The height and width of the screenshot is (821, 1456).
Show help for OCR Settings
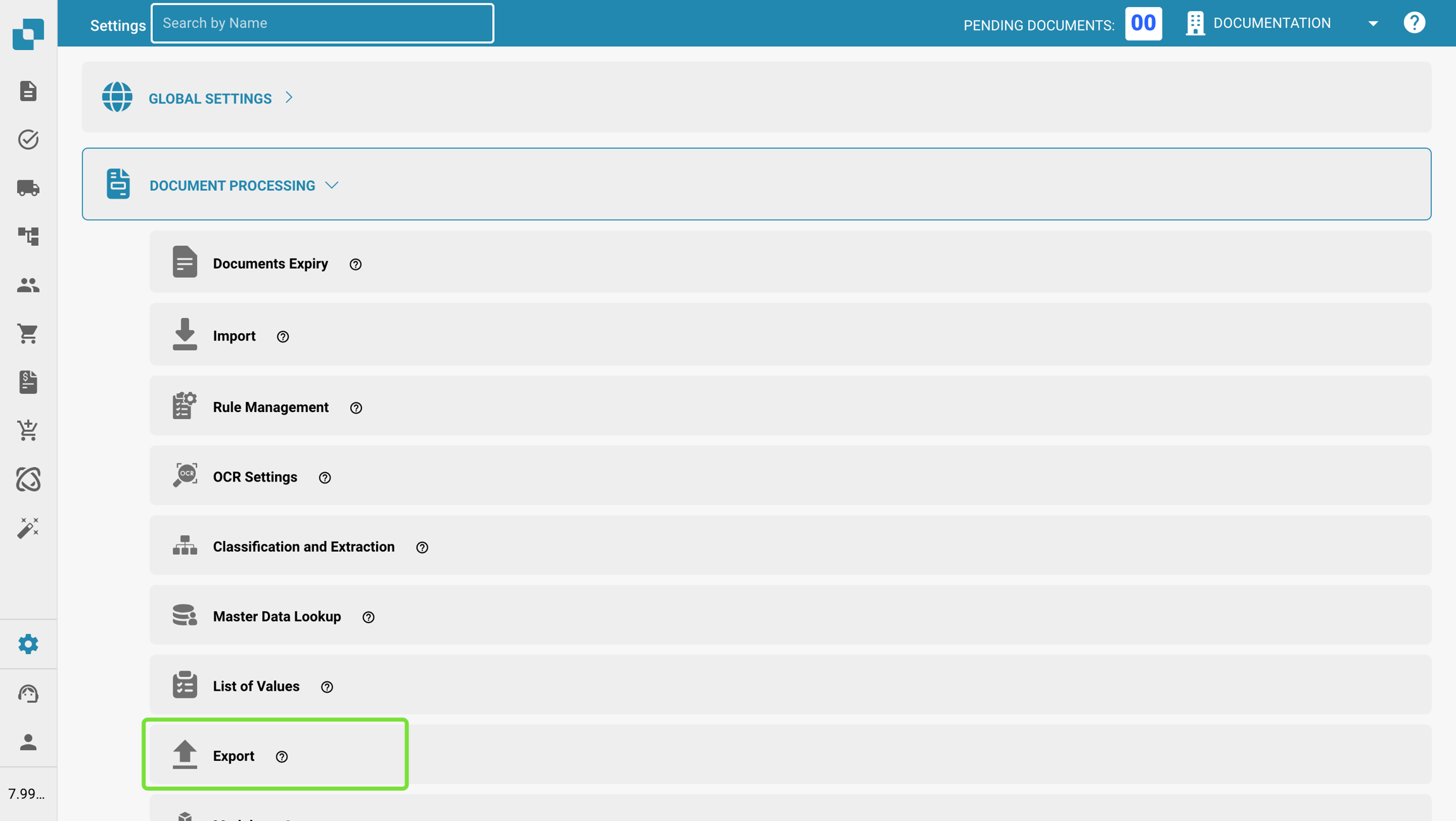pyautogui.click(x=325, y=478)
